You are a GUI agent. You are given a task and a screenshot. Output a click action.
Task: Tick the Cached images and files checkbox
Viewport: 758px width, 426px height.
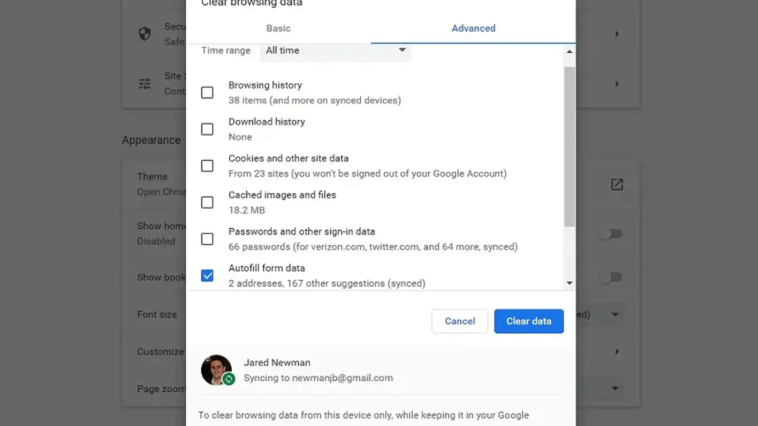207,203
